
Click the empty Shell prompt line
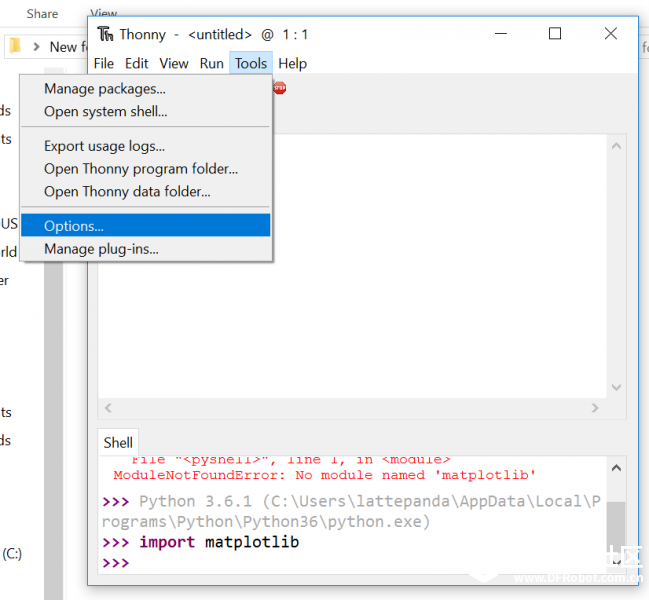coord(354,562)
